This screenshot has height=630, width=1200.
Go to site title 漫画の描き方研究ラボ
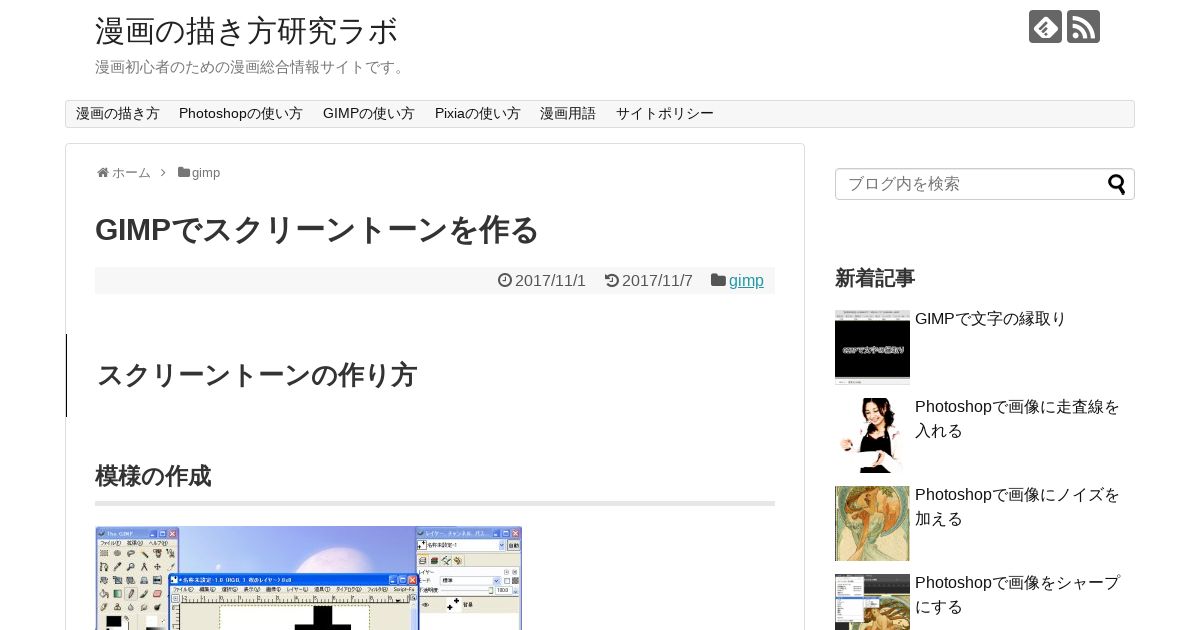247,31
